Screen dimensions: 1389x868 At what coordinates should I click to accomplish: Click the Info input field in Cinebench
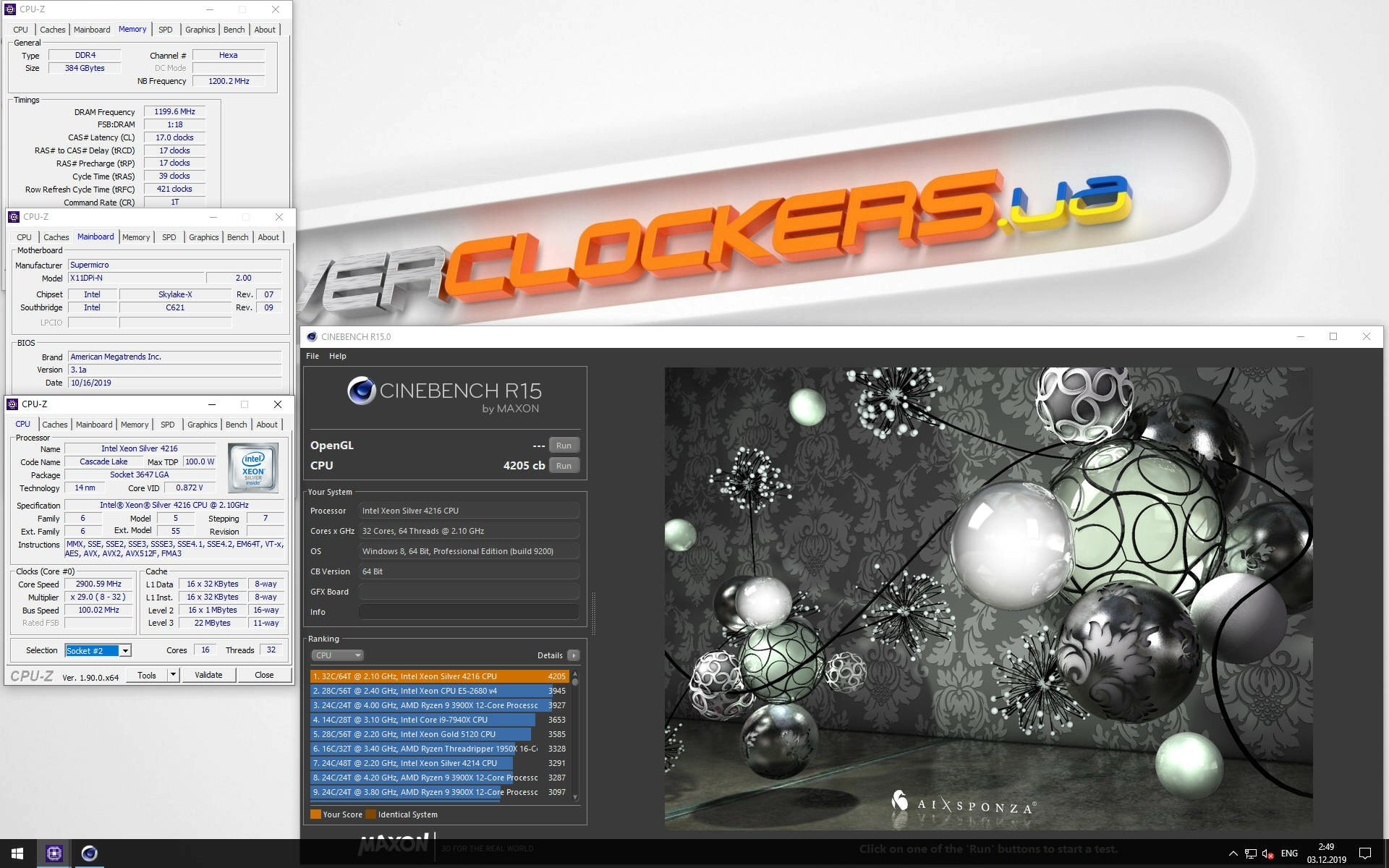[469, 612]
